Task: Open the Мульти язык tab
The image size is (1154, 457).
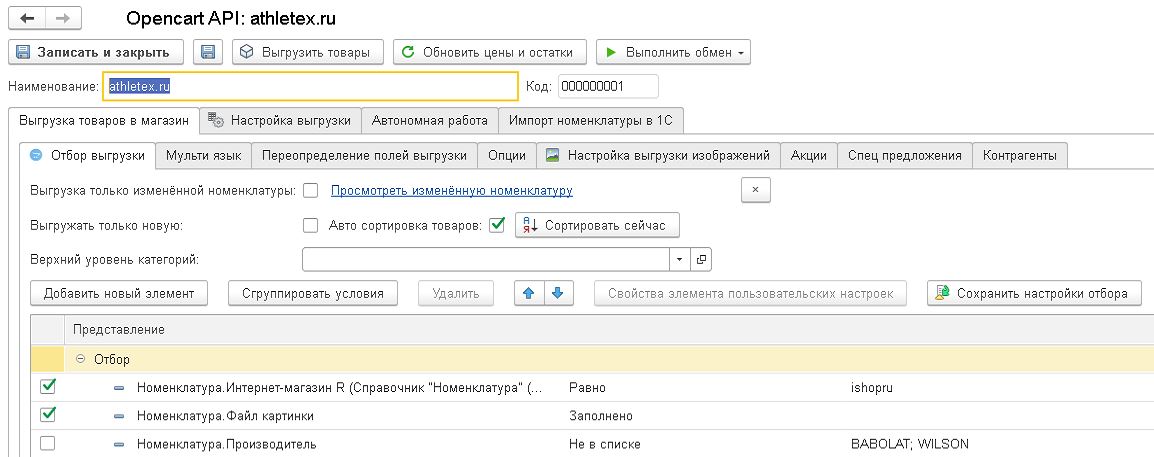Action: click(x=202, y=155)
